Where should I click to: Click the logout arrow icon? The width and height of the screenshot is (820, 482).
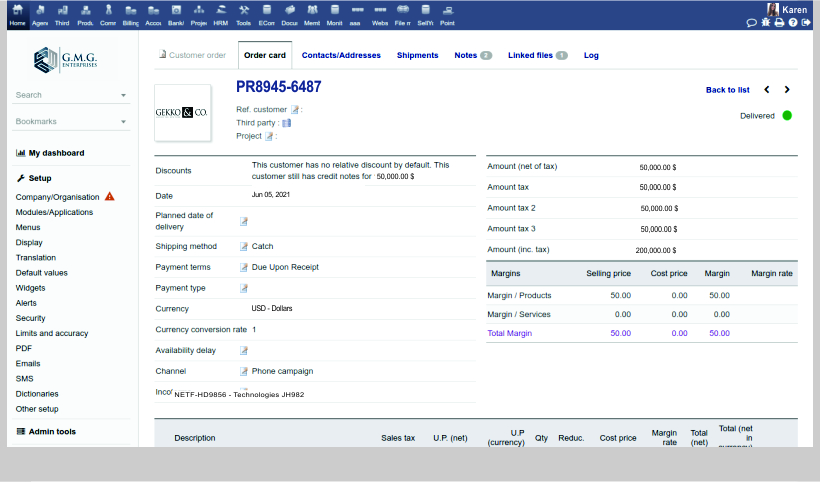(806, 22)
